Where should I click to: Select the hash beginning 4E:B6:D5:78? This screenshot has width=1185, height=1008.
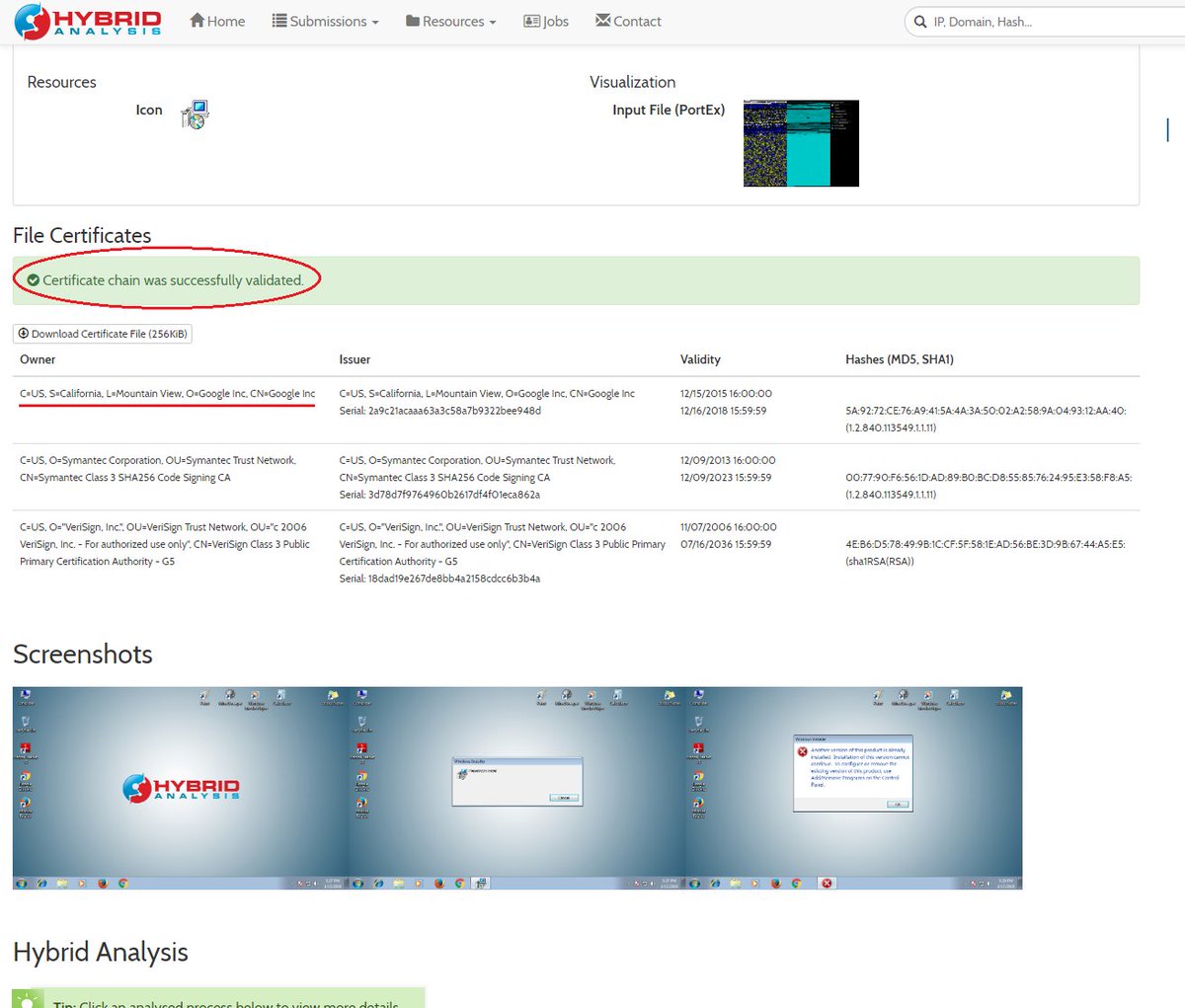click(x=986, y=544)
